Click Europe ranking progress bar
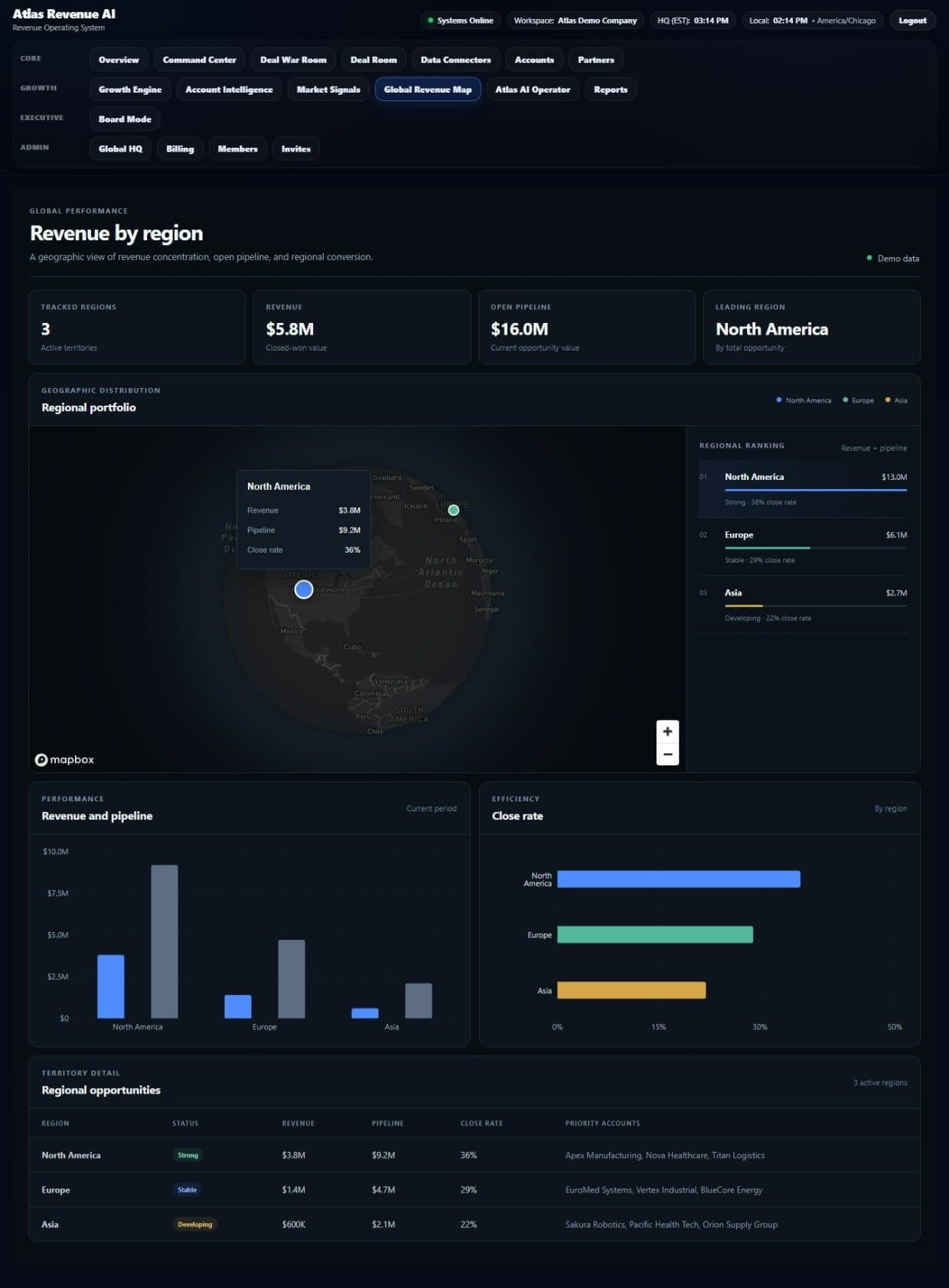This screenshot has height=1288, width=949. coord(816,548)
